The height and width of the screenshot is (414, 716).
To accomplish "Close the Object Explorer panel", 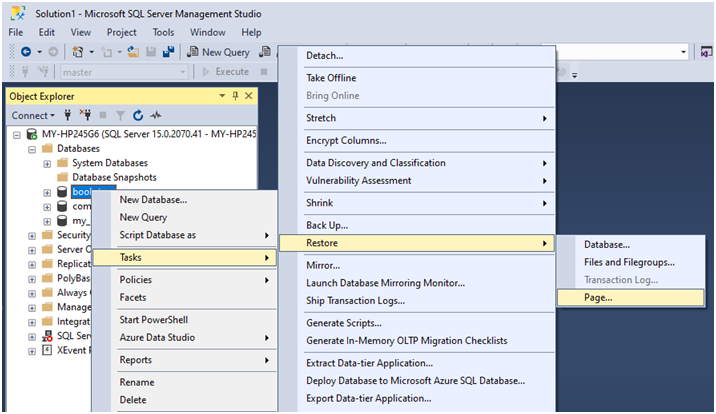I will tap(248, 96).
